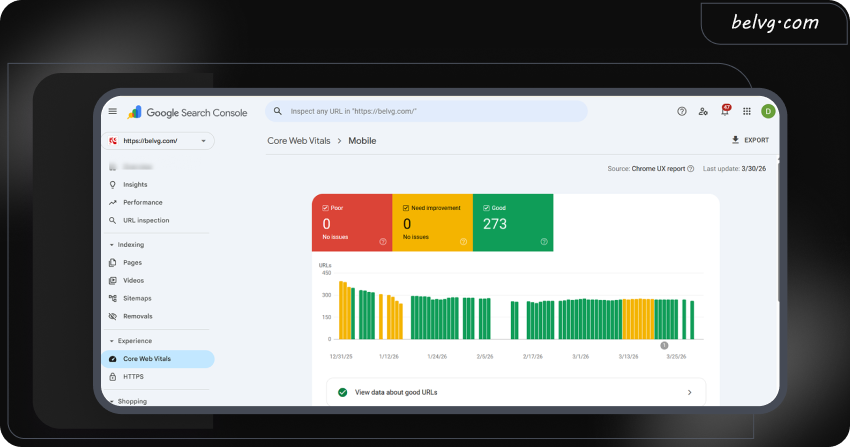Open help icon on Poor card
The image size is (850, 447).
point(383,242)
